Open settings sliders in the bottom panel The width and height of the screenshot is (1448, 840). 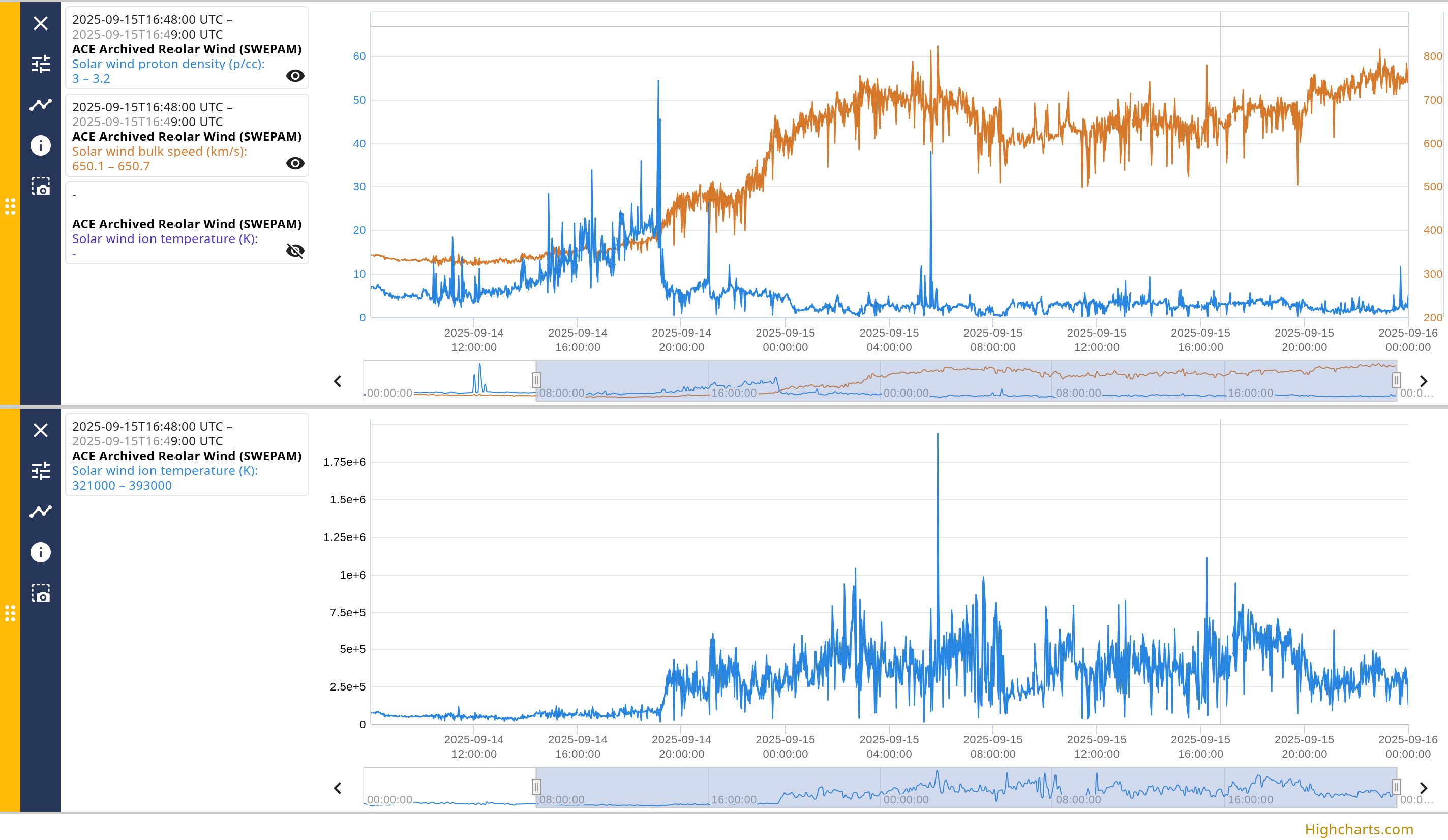[40, 470]
